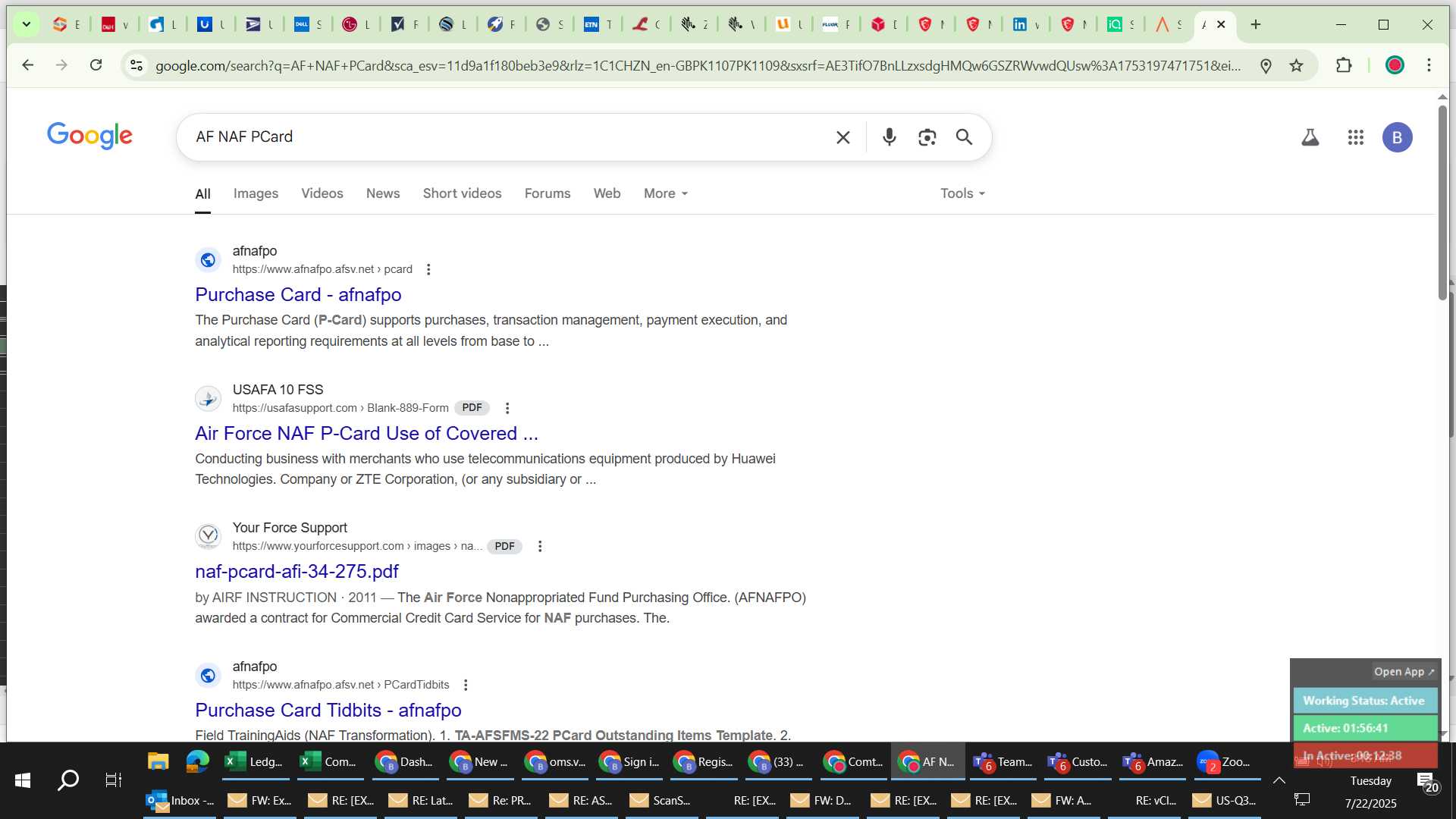Select the Short videos tab

click(x=462, y=193)
